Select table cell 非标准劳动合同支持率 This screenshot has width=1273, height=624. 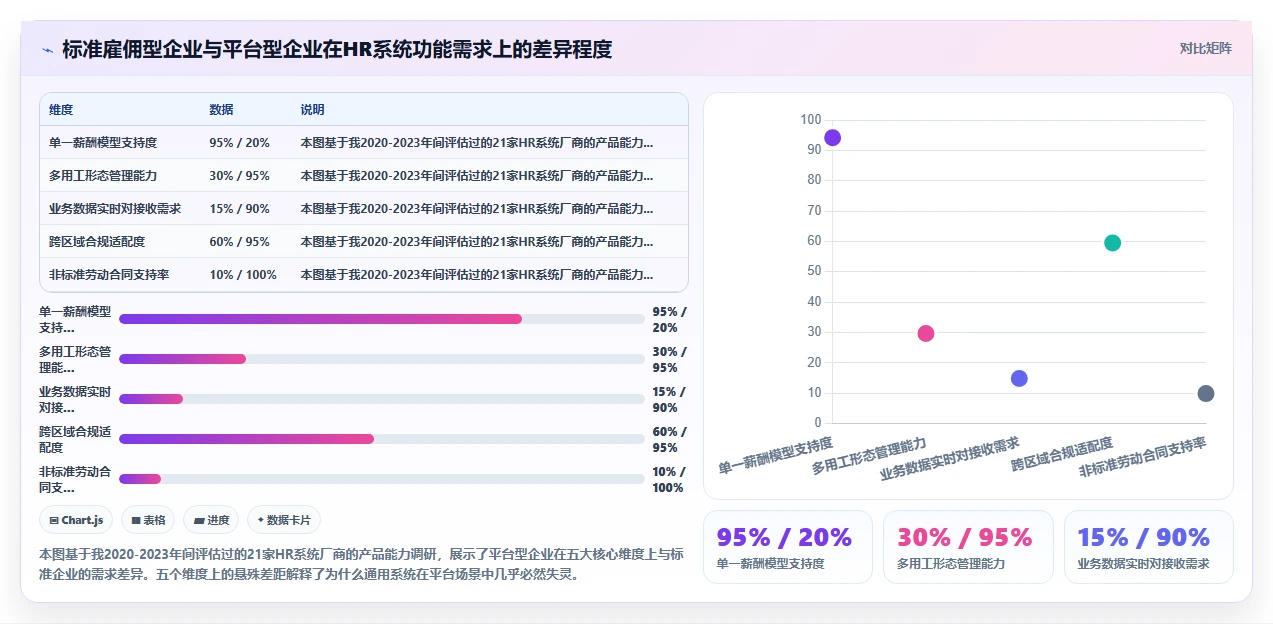tap(109, 275)
